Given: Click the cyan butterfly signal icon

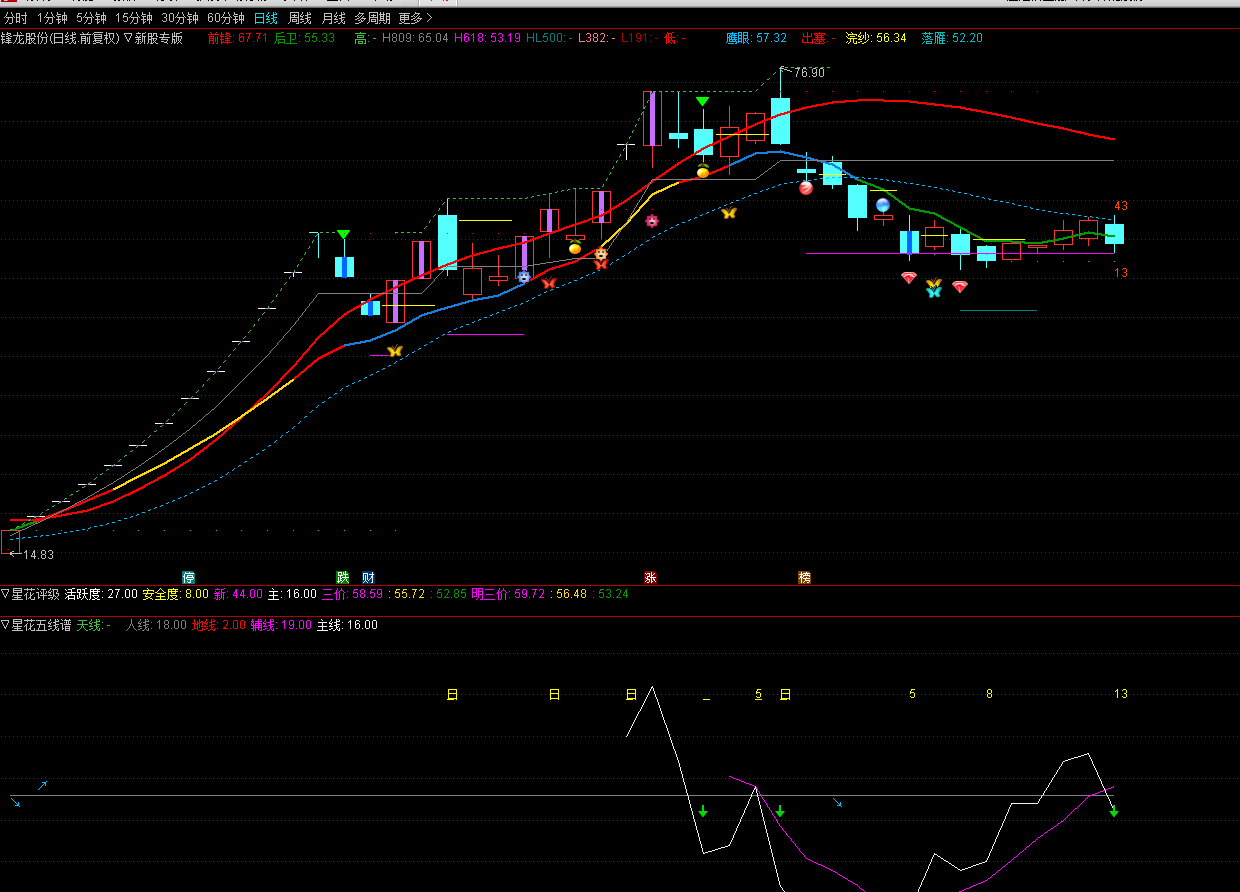Looking at the screenshot, I should (934, 292).
